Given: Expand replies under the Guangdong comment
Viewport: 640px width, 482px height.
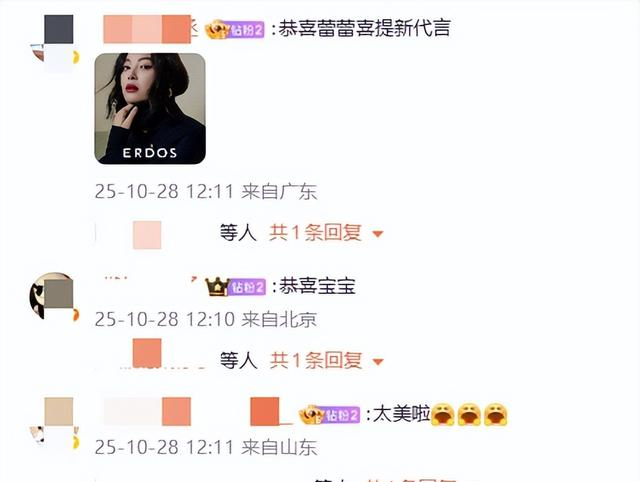Looking at the screenshot, I should tap(316, 233).
